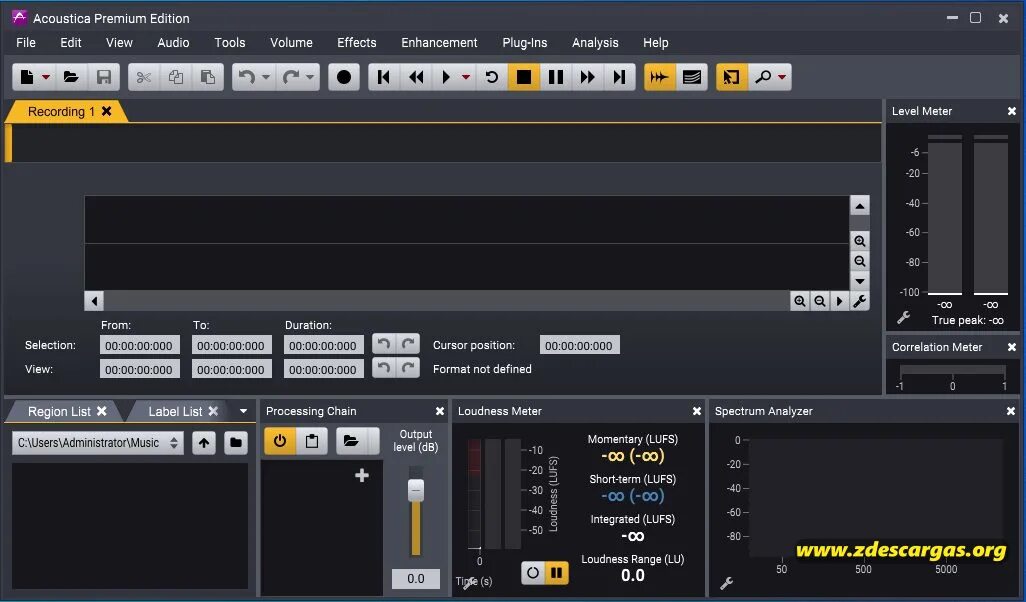The height and width of the screenshot is (602, 1026).
Task: Click the Fast forward button
Action: [x=588, y=77]
